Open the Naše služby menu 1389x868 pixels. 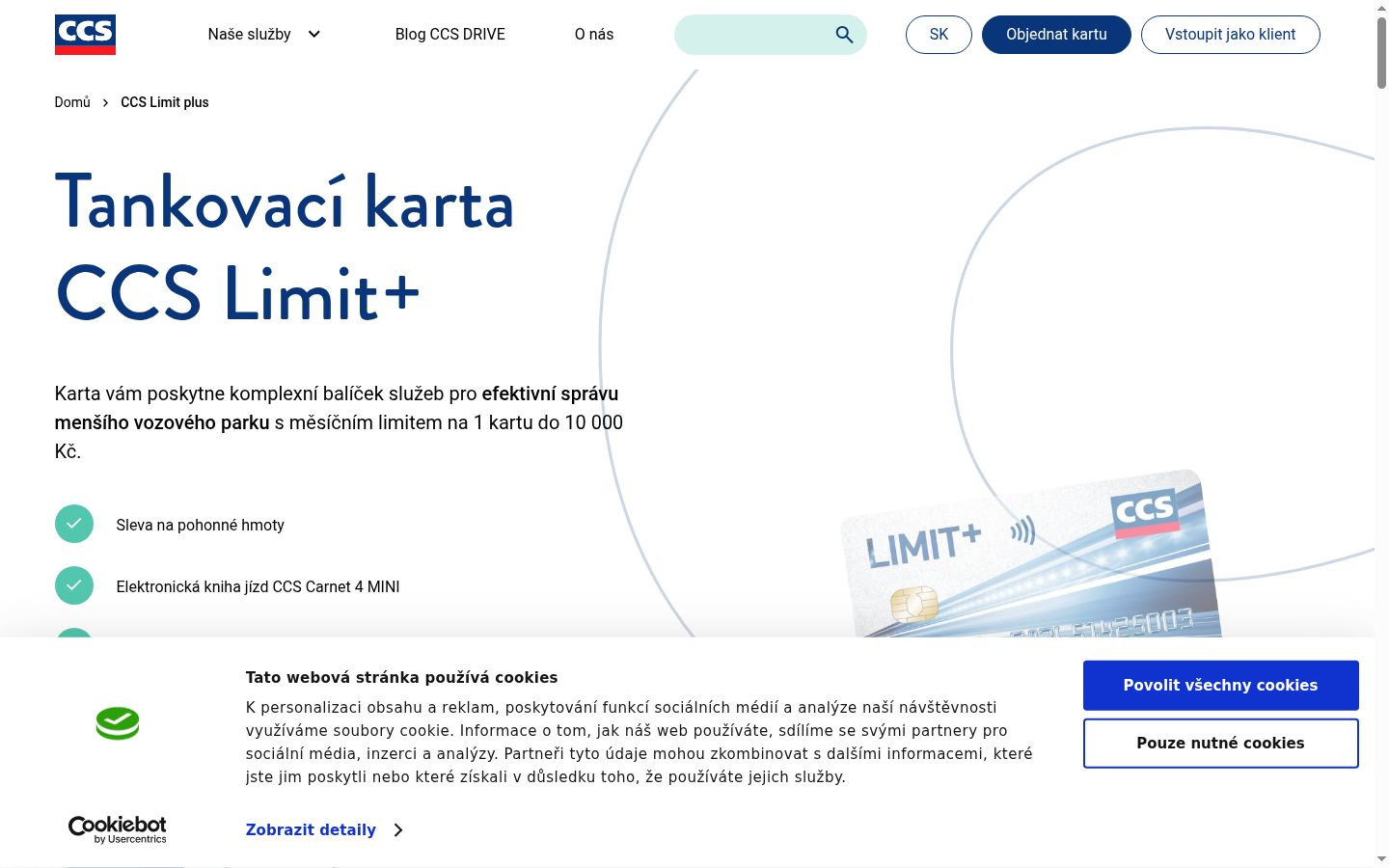(x=249, y=35)
